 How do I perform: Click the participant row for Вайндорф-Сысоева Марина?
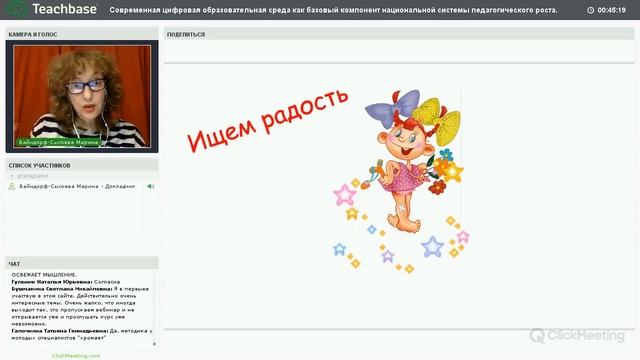click(81, 186)
